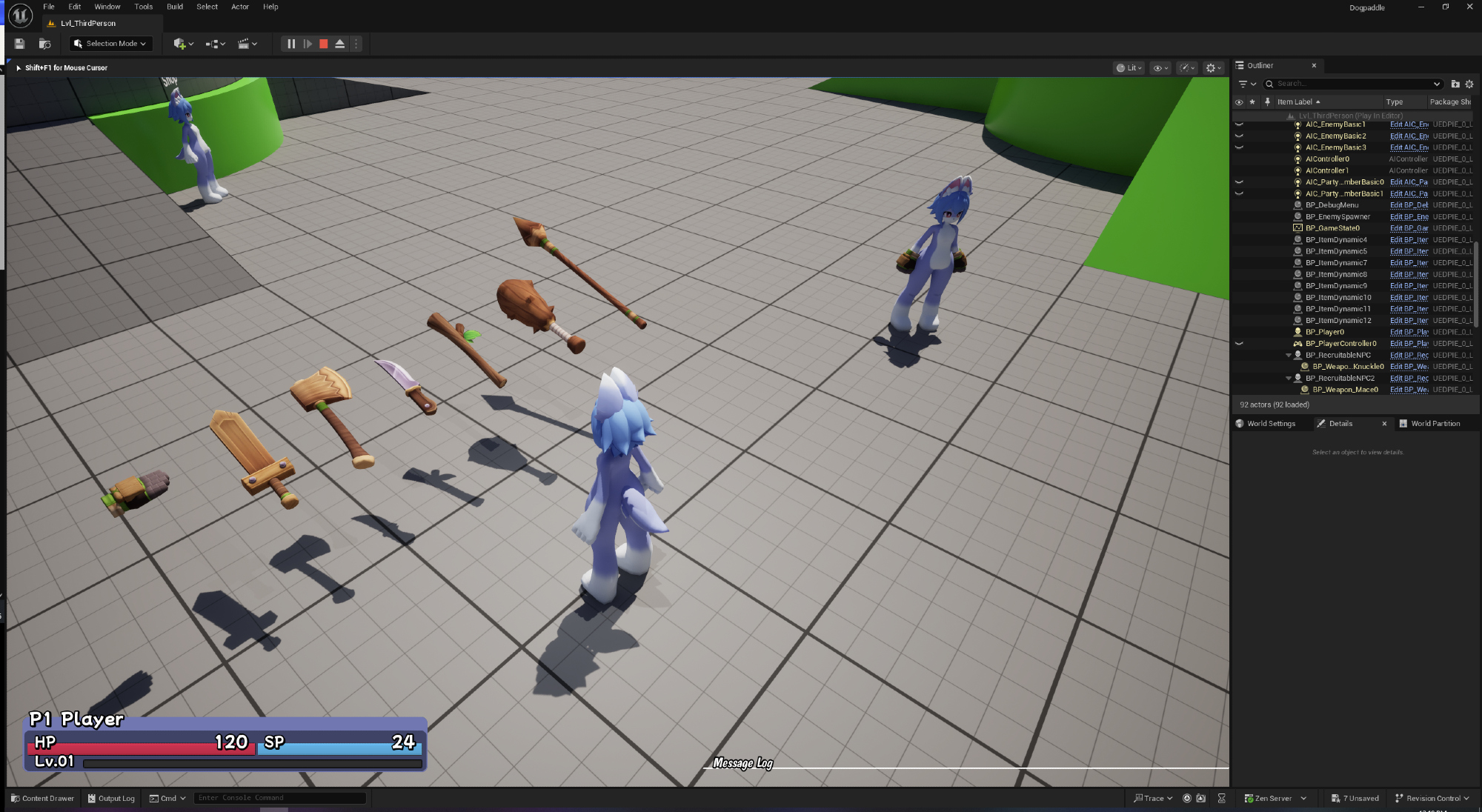Click the Save current level icon
Viewport: 1482px width, 812px height.
[x=20, y=44]
